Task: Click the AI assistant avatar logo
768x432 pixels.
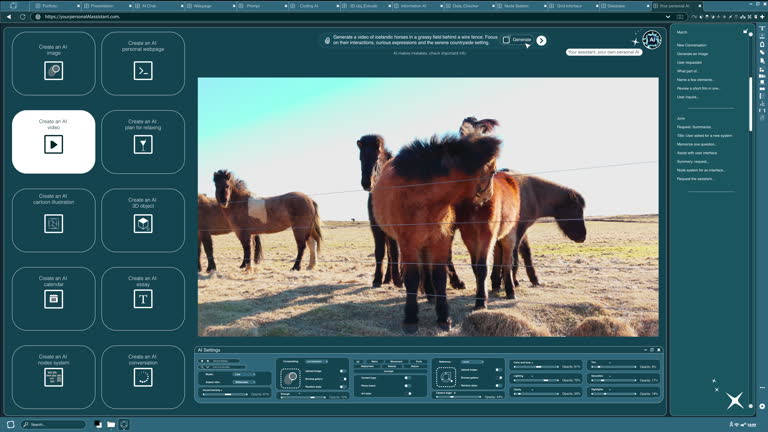Action: [651, 40]
